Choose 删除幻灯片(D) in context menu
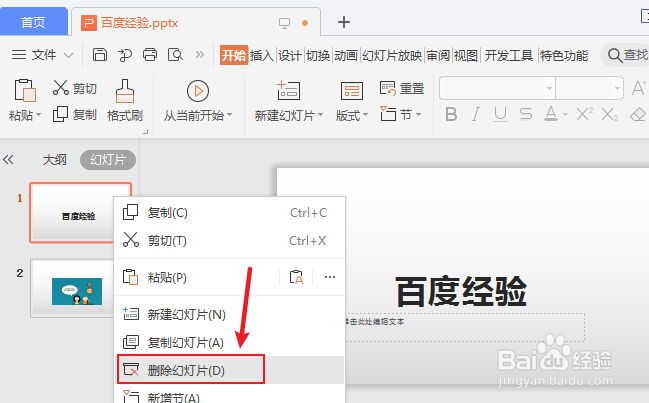The image size is (649, 403). (229, 370)
